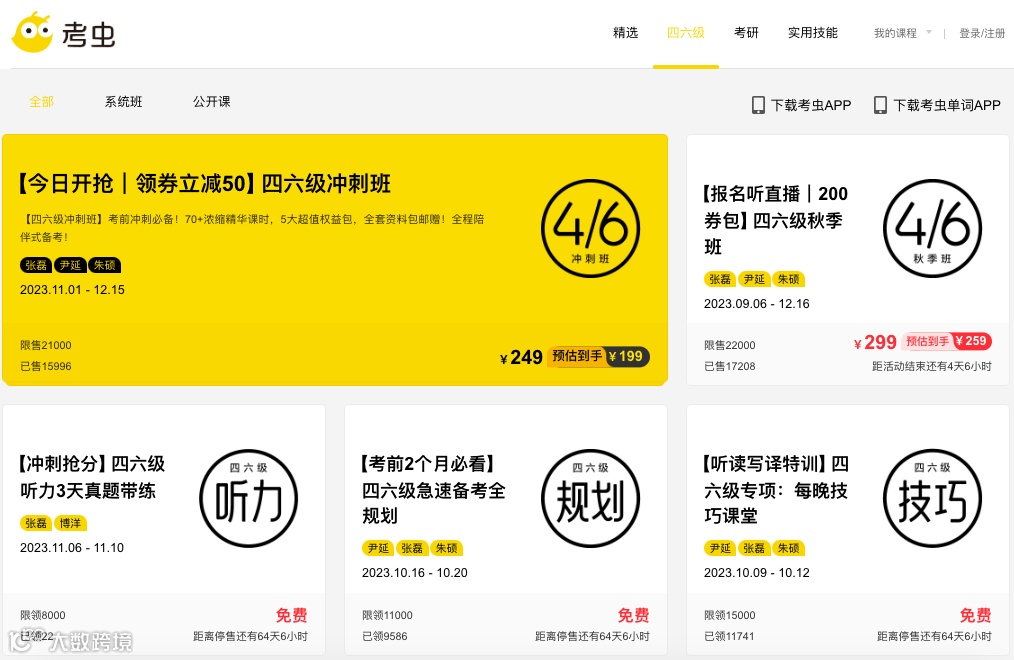
Task: Go to the 考研 navigation tab
Action: 746,33
